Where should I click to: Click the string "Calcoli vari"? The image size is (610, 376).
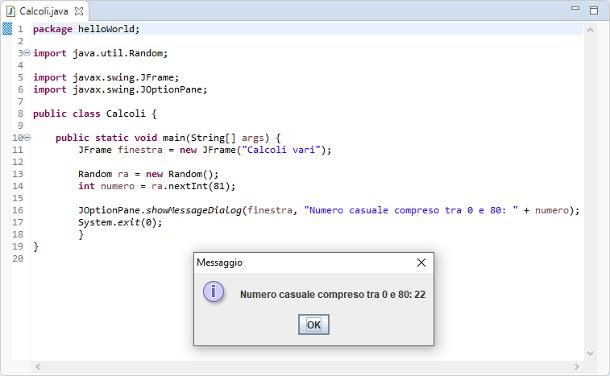(283, 150)
